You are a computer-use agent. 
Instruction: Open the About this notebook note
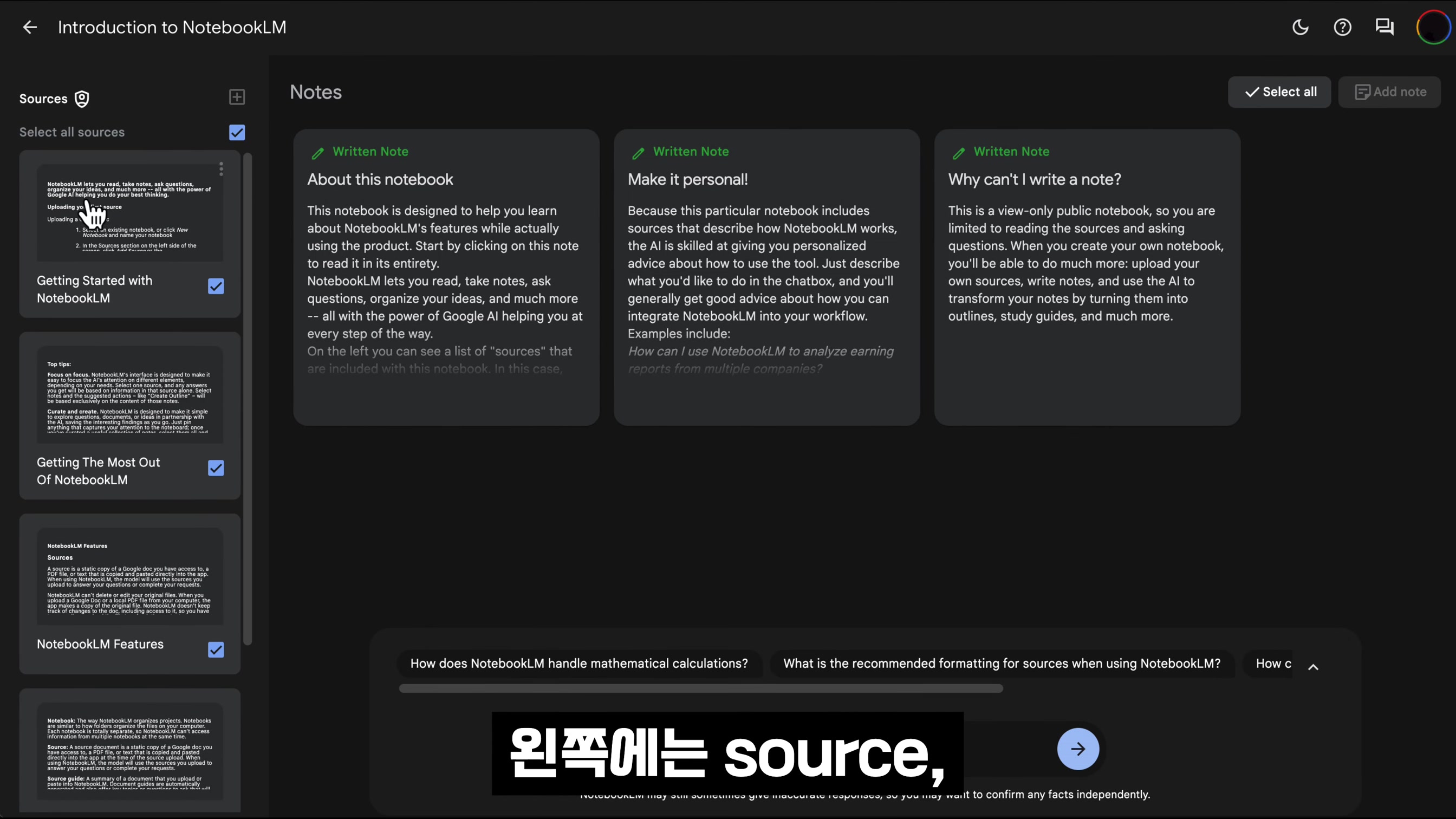point(446,277)
